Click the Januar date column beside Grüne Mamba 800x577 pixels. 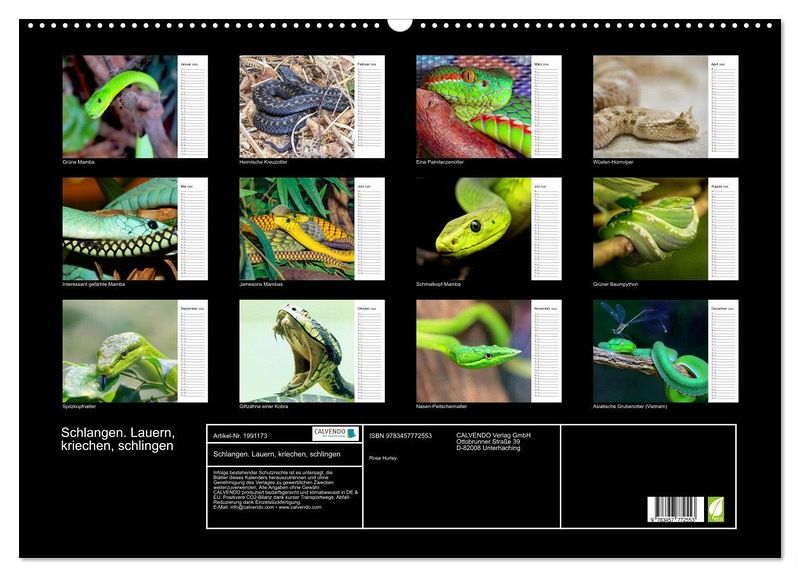(193, 108)
